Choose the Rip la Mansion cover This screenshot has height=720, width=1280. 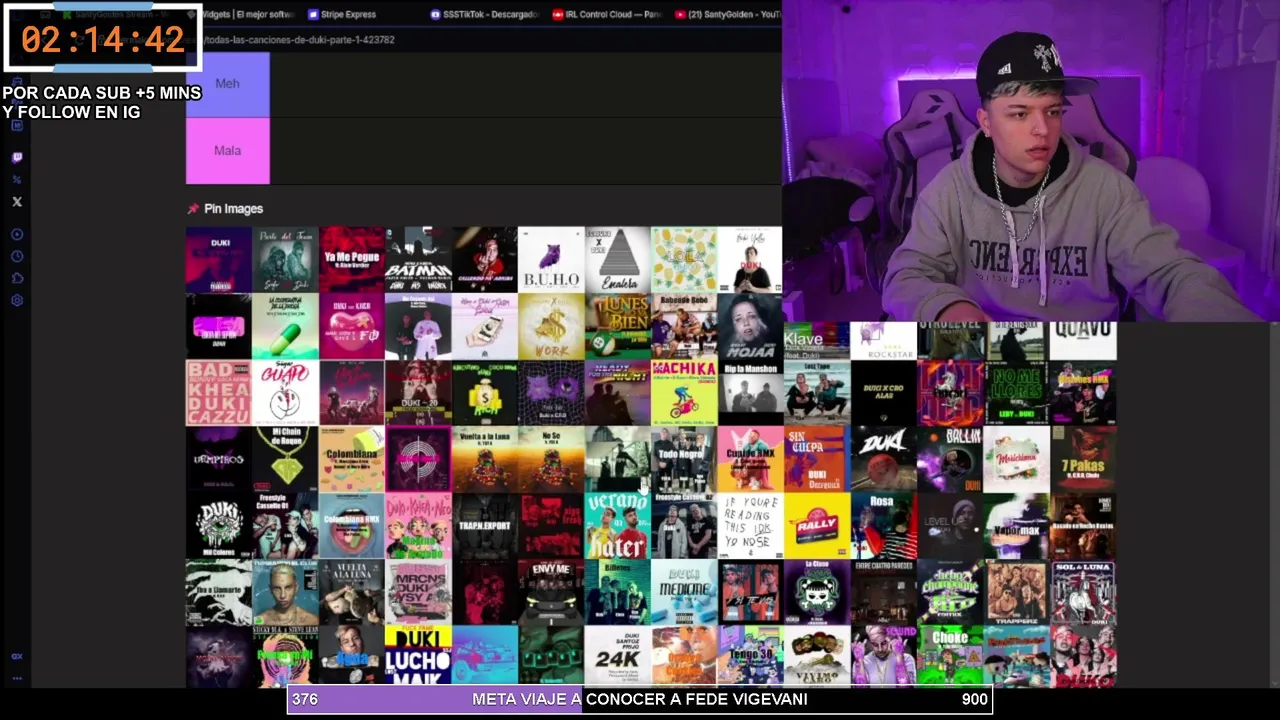tap(750, 393)
